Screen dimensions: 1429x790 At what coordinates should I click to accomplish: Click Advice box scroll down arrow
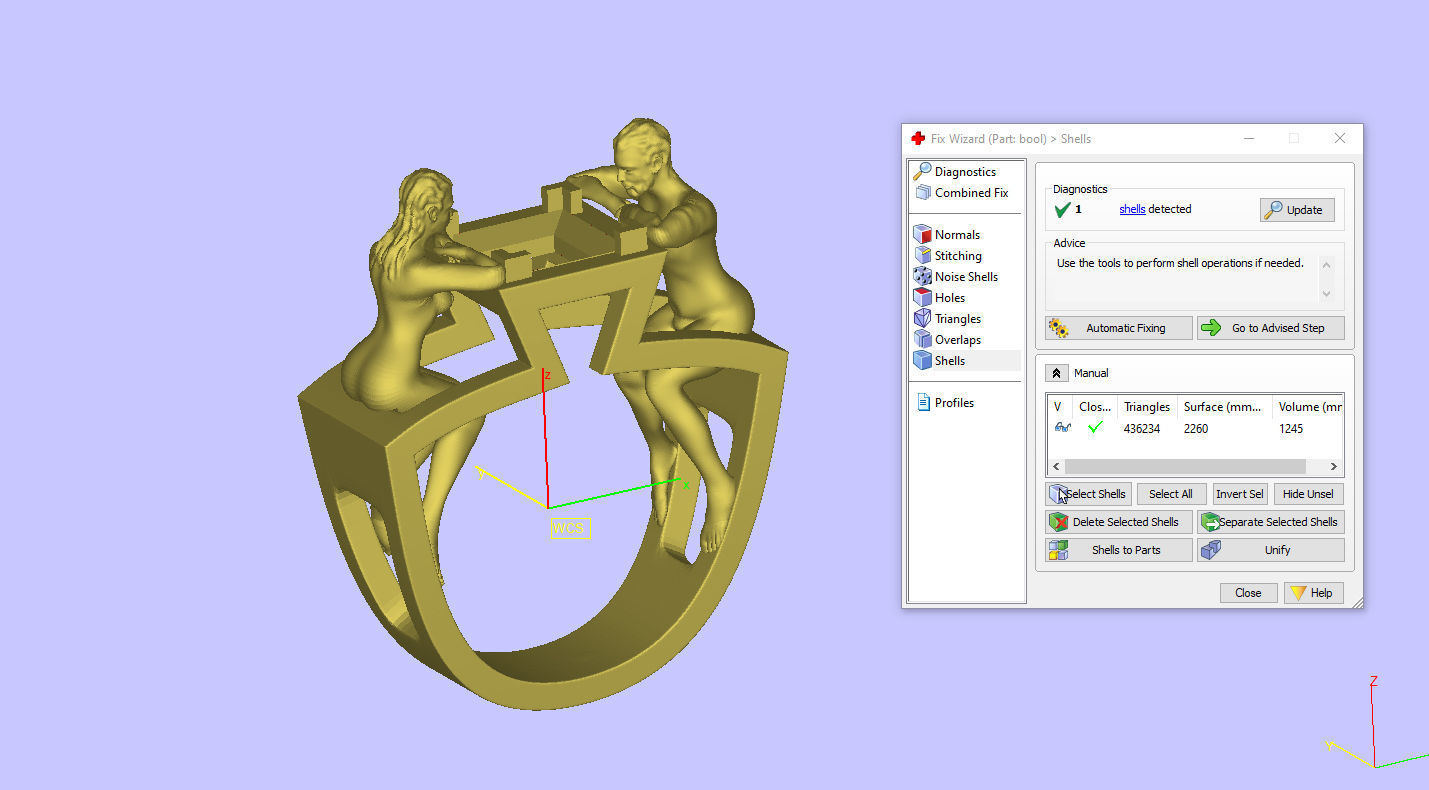tap(1326, 293)
